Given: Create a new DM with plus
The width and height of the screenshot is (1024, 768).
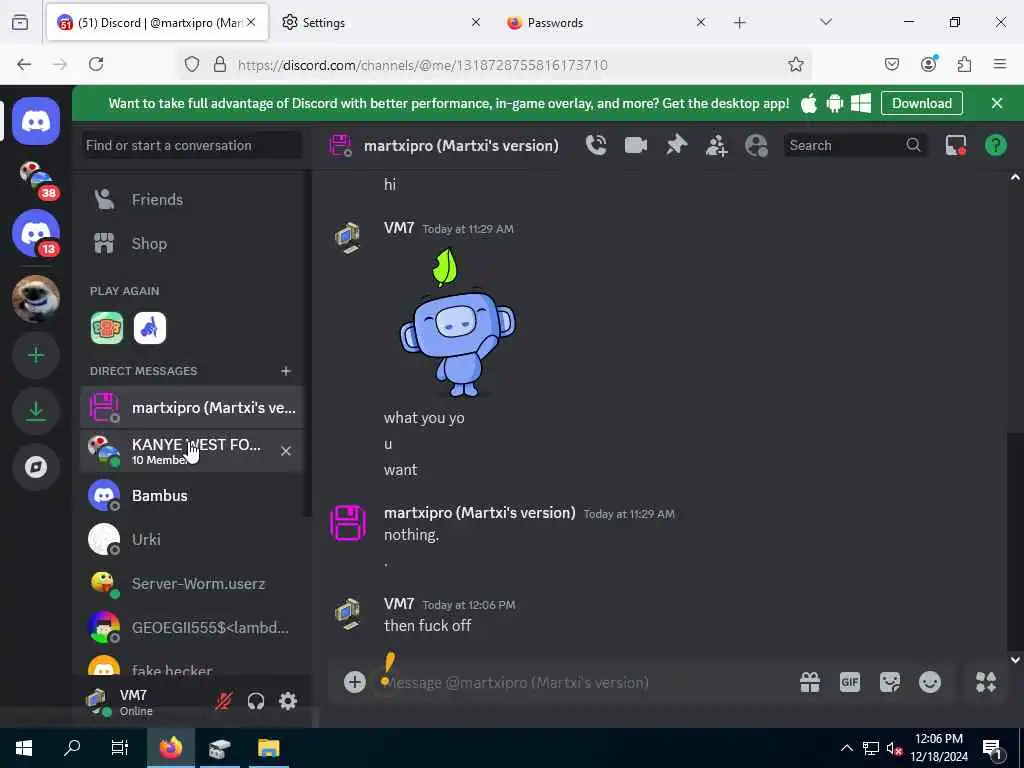Looking at the screenshot, I should 285,371.
